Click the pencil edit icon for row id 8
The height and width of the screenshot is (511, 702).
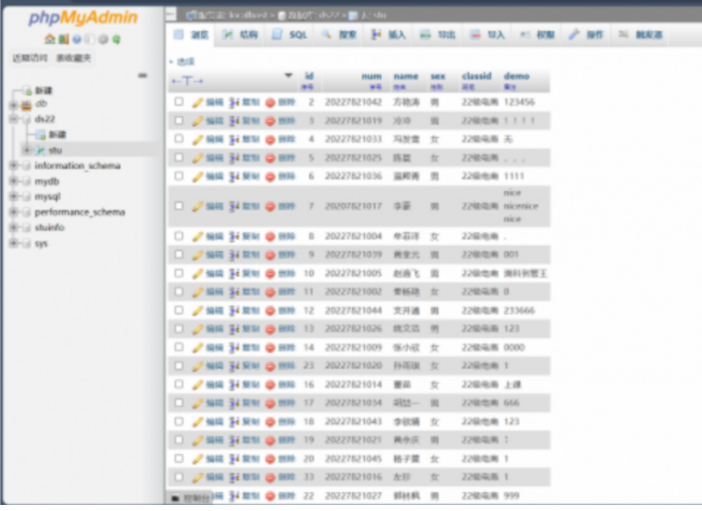tap(197, 236)
